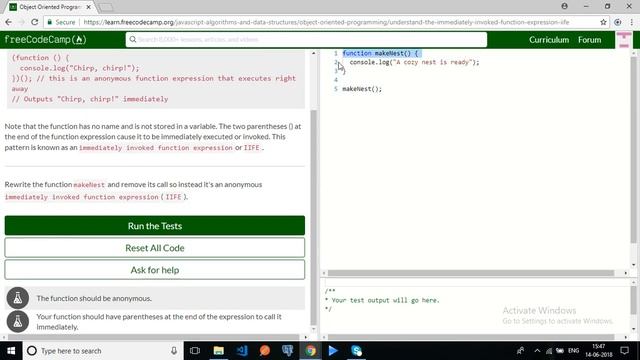Open the orange Firefox taskbar icon
The width and height of the screenshot is (640, 360).
[x=264, y=351]
